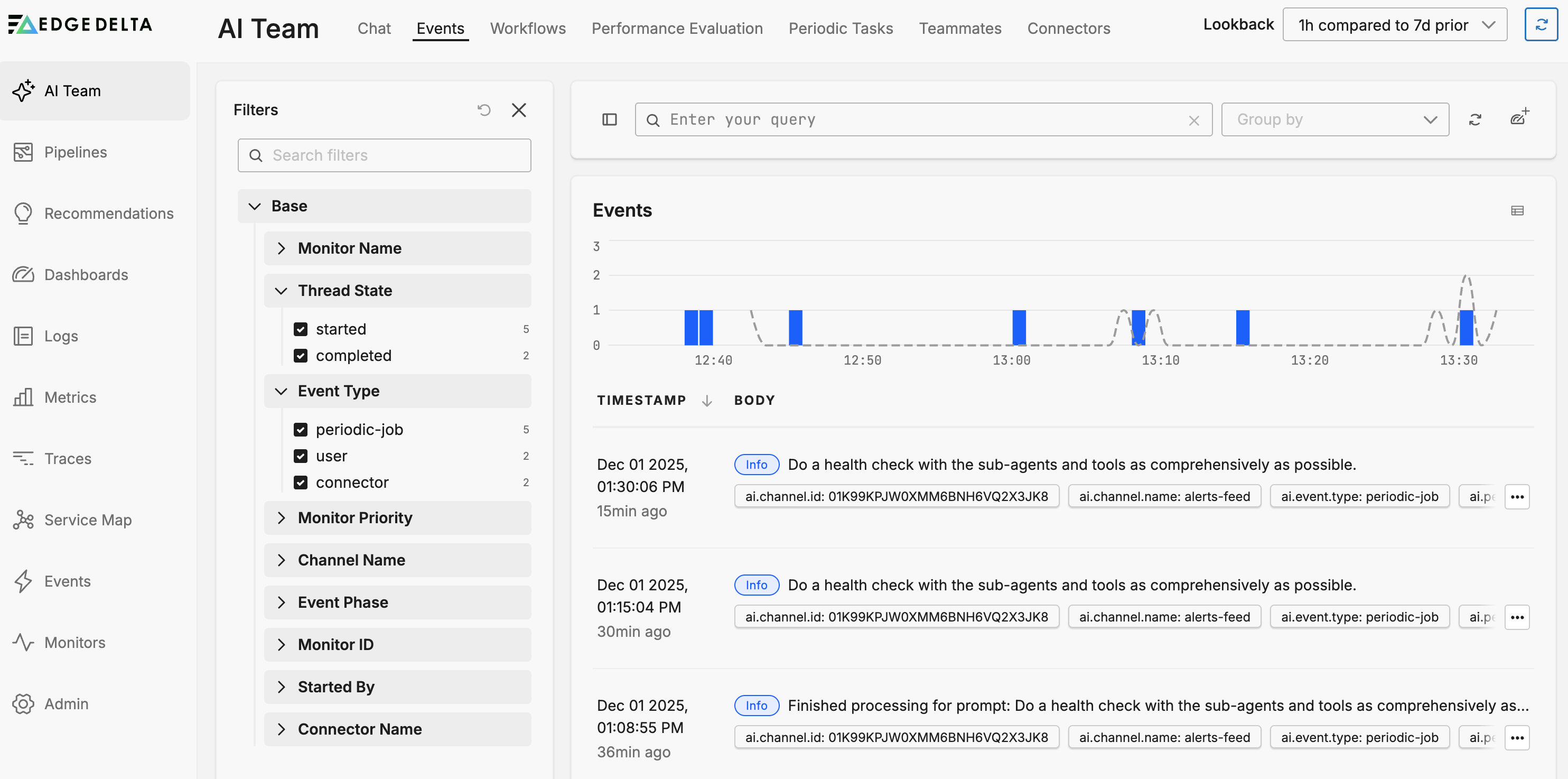Uncheck the started thread state filter

(x=301, y=328)
